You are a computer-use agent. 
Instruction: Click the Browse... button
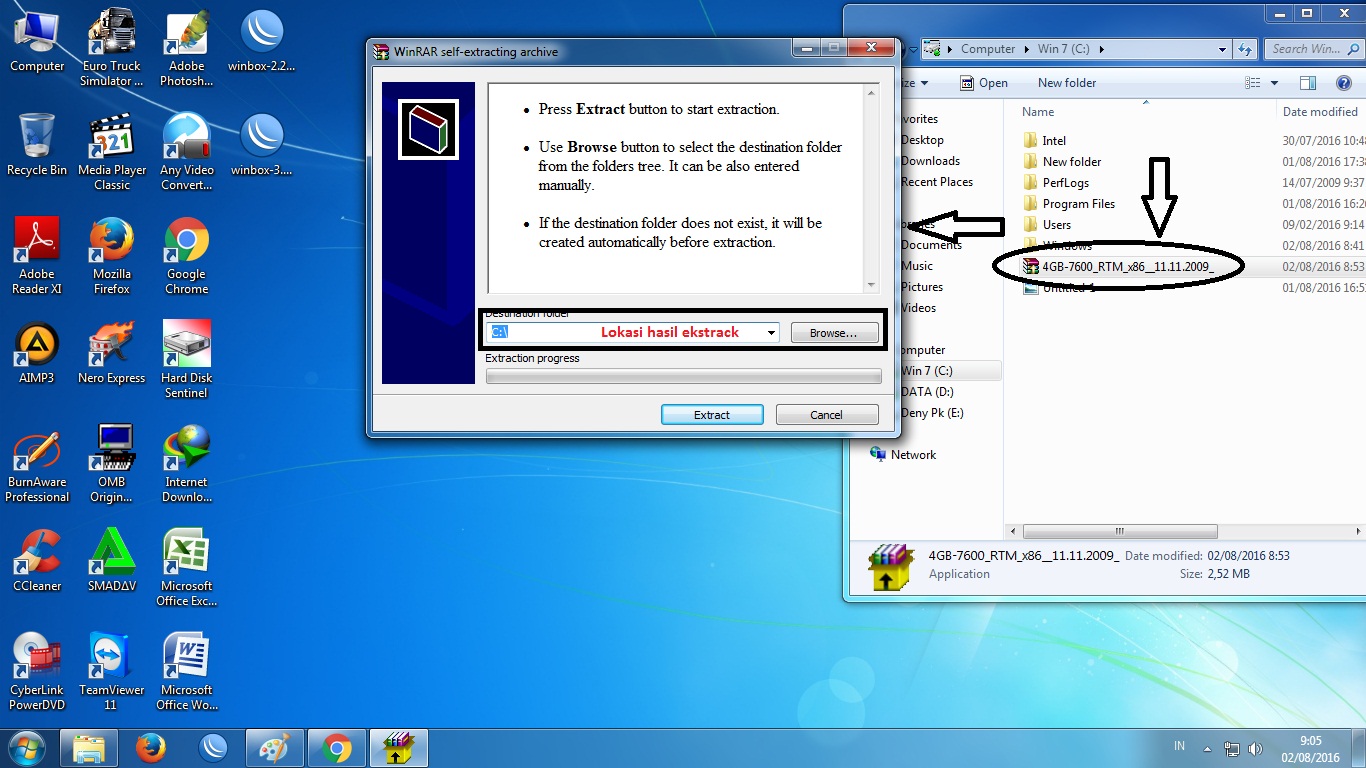click(834, 333)
